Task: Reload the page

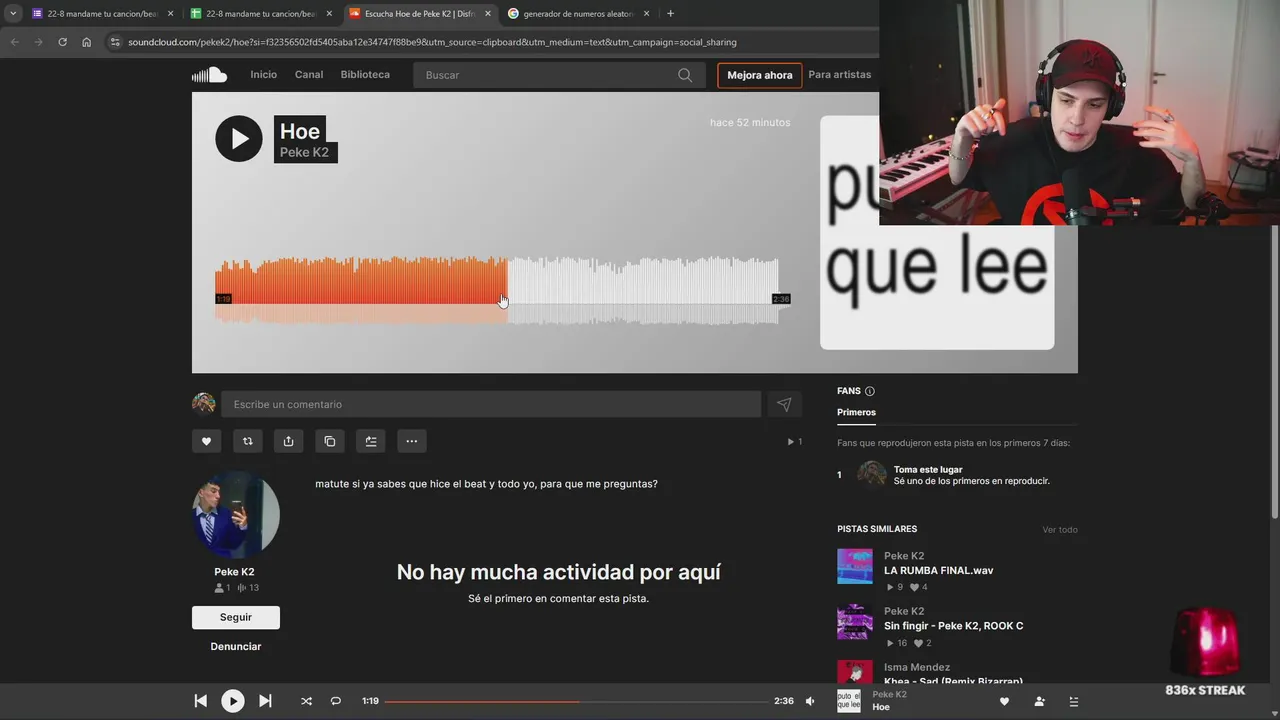Action: (x=62, y=42)
